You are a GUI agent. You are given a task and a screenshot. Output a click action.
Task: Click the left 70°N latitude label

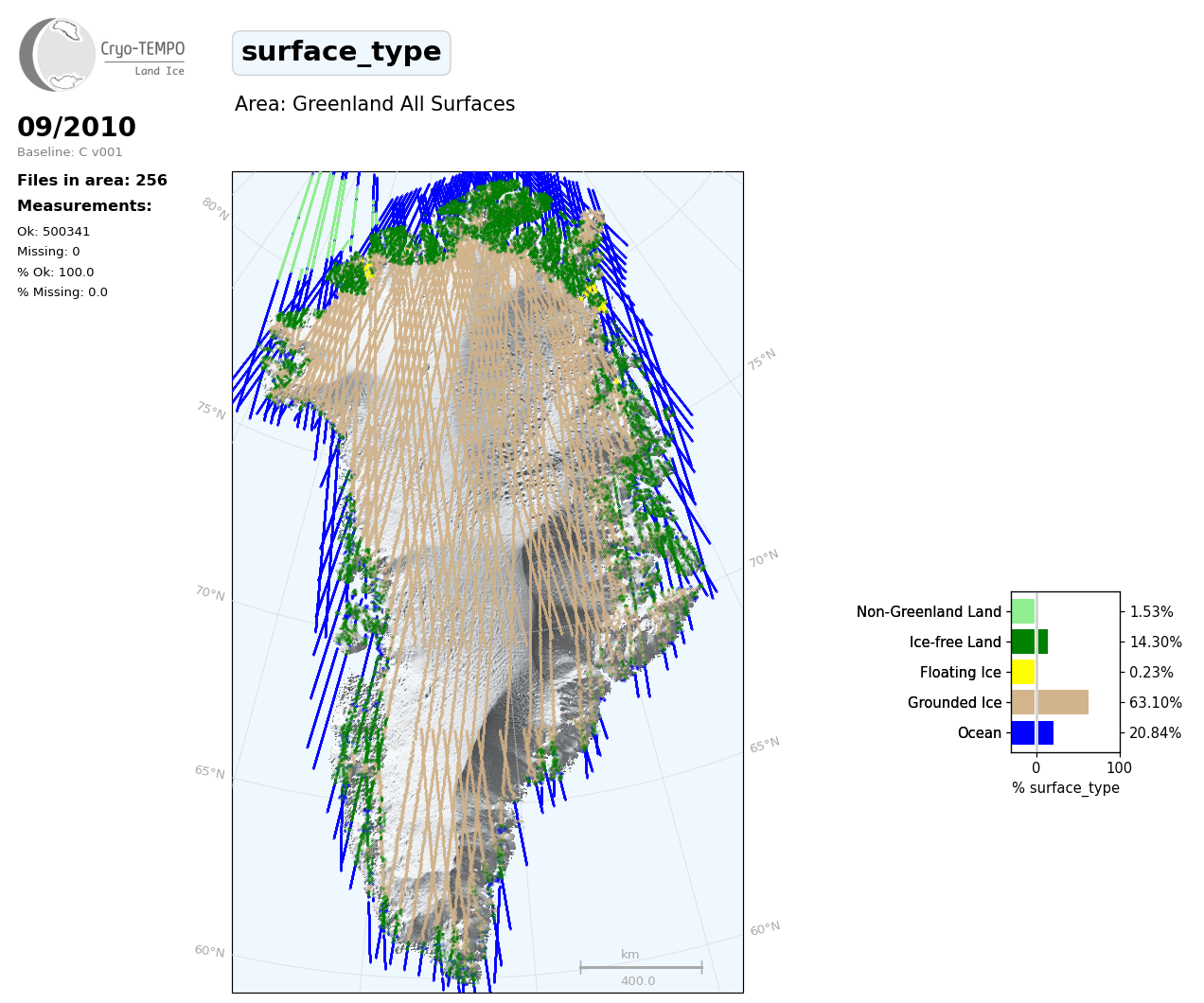(210, 593)
